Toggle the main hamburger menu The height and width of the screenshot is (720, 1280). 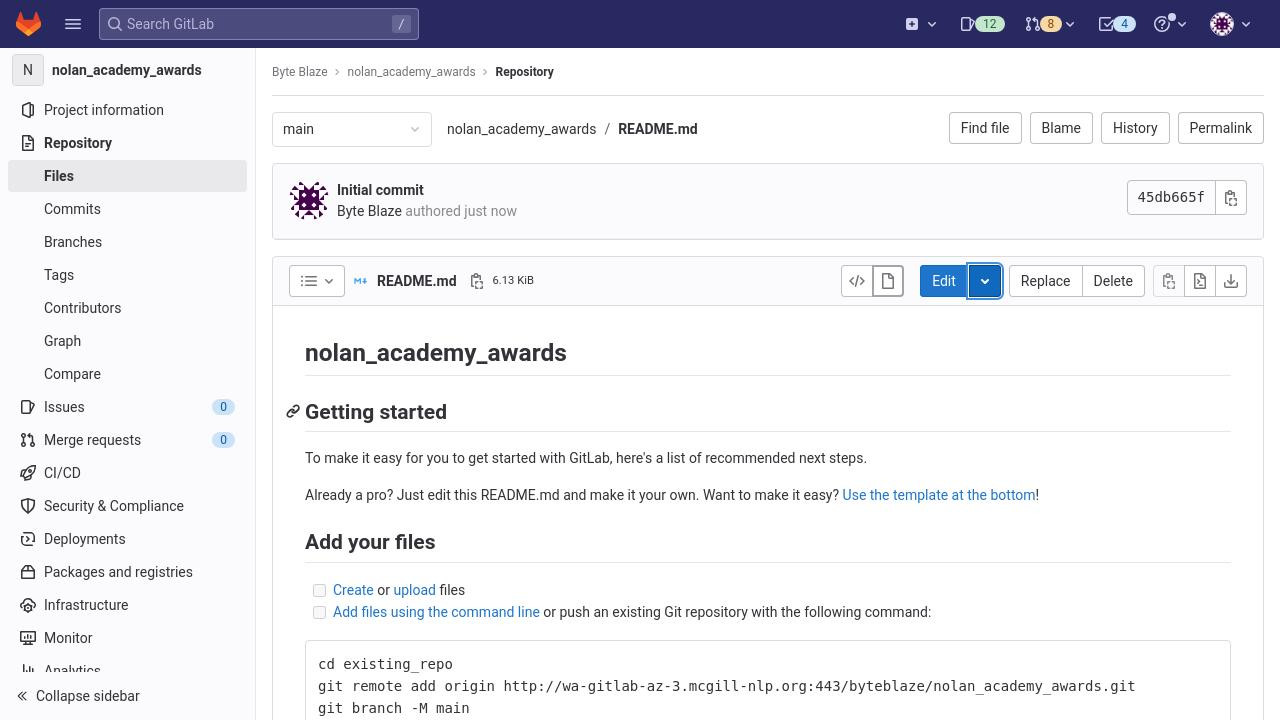pyautogui.click(x=73, y=24)
